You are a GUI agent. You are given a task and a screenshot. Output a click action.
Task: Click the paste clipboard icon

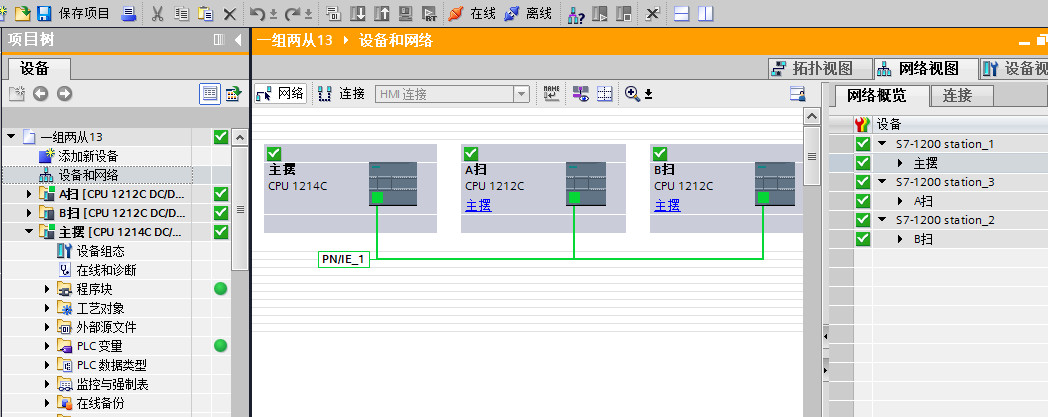click(x=206, y=13)
